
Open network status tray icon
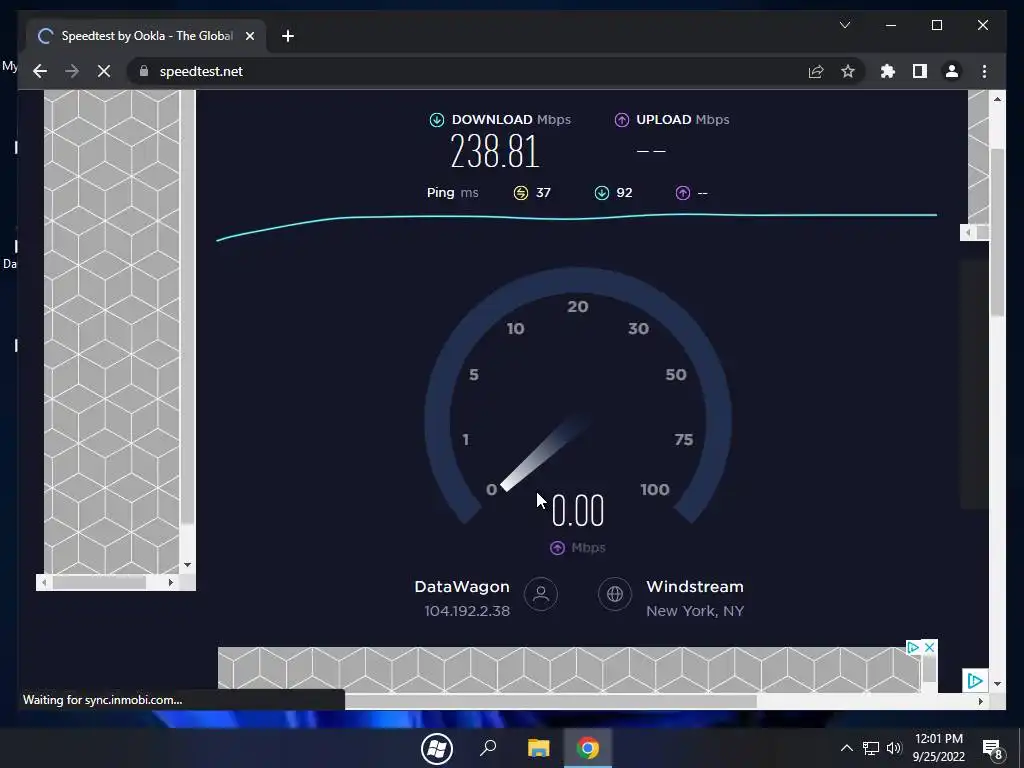[x=871, y=748]
